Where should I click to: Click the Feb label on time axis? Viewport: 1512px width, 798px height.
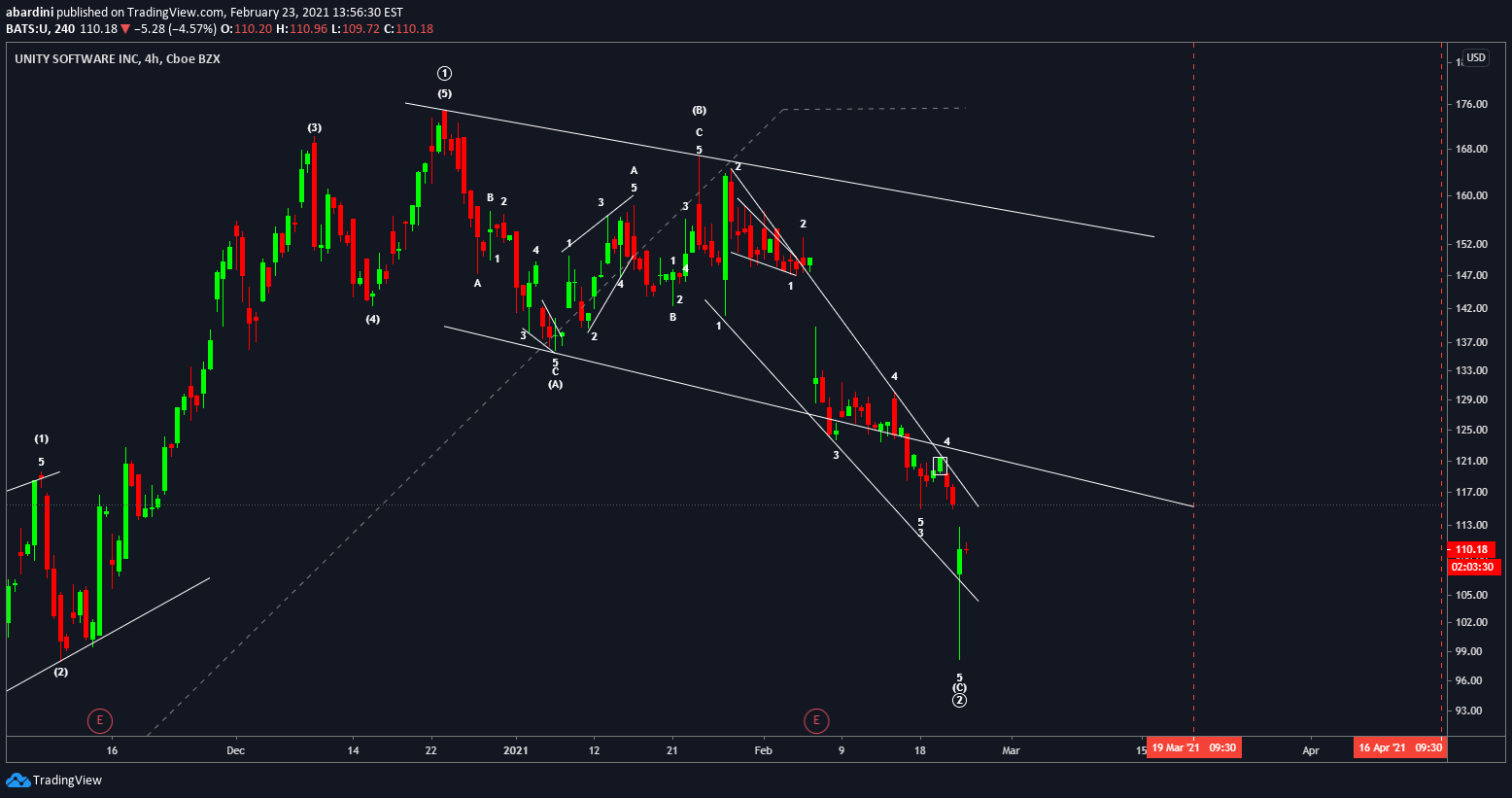click(764, 750)
